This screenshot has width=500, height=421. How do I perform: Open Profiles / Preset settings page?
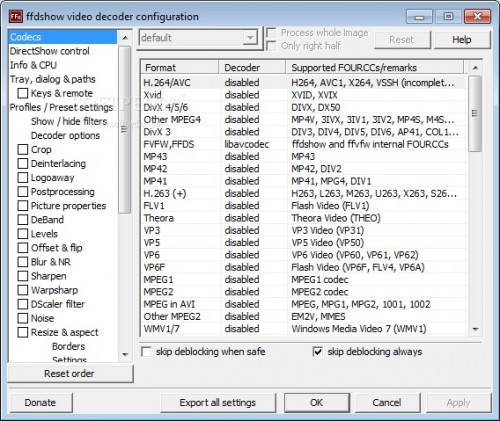coord(61,107)
